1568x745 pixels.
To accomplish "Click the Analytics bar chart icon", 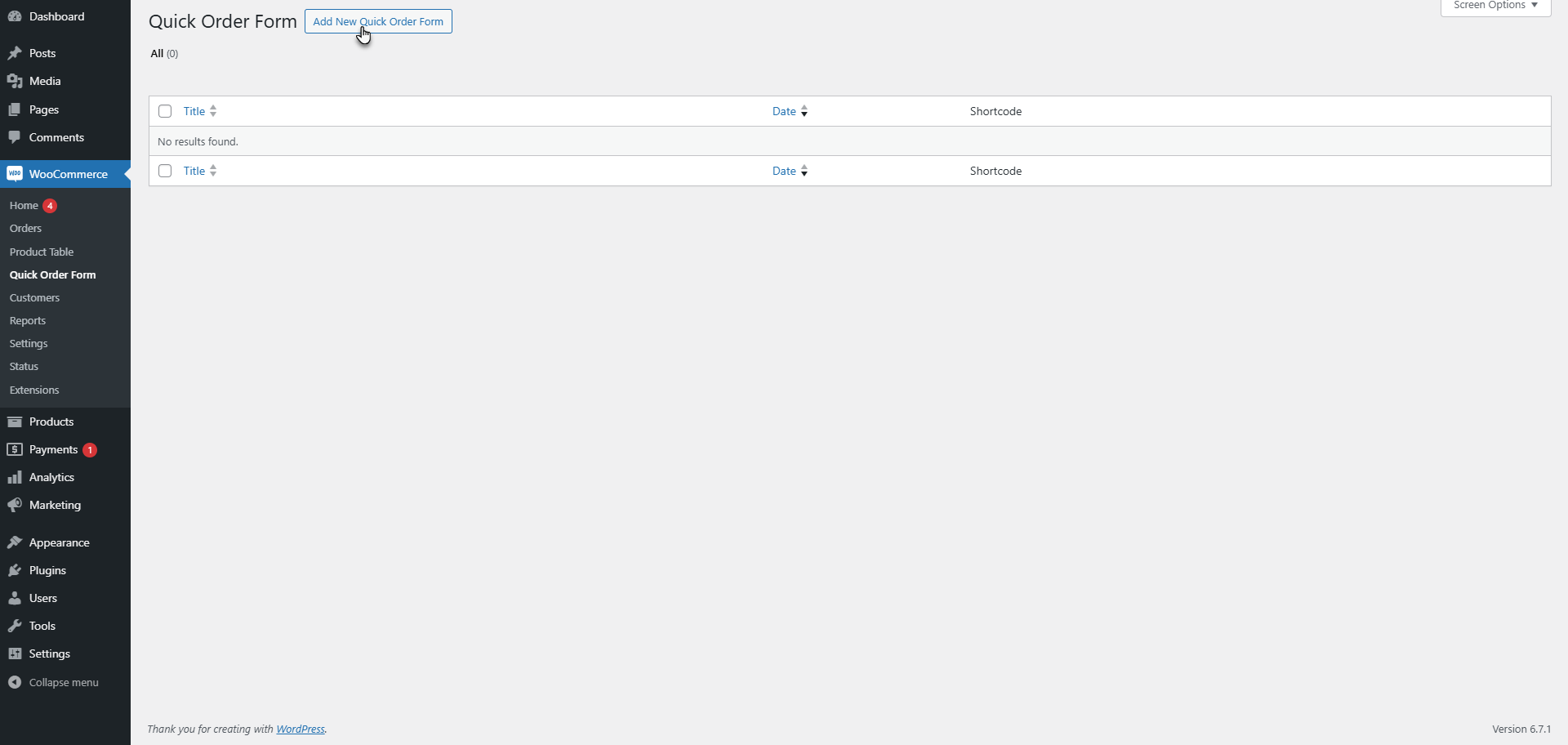I will 15,477.
